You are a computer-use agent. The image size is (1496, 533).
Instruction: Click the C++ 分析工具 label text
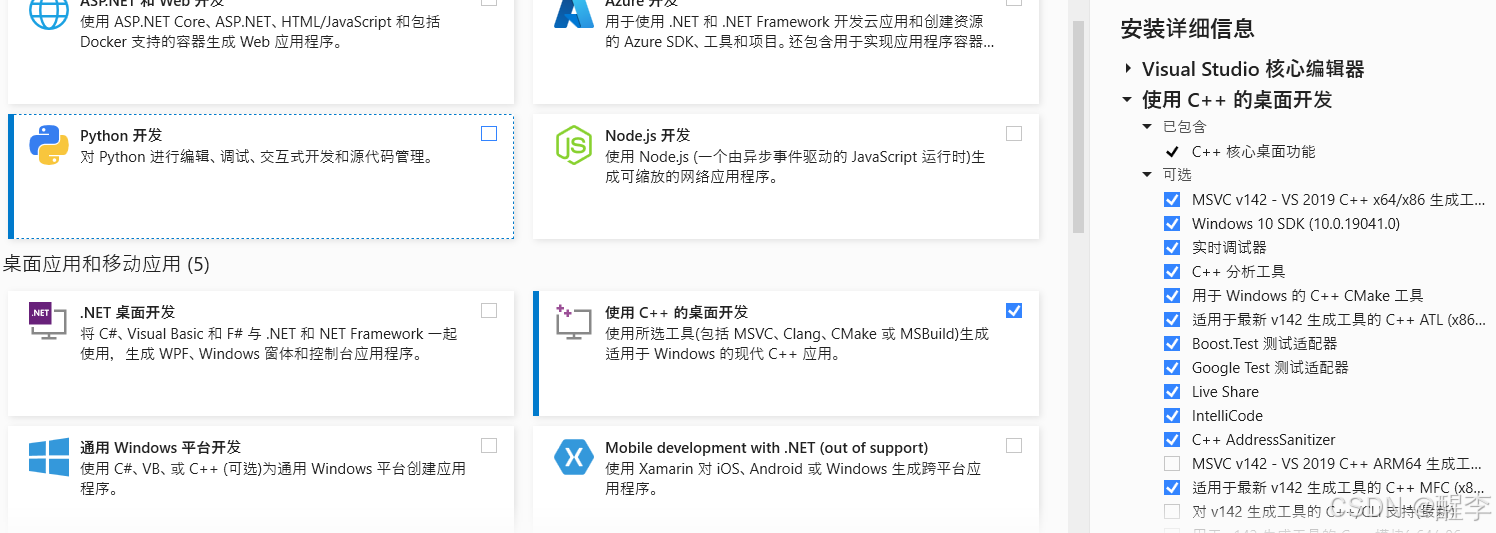(1238, 272)
